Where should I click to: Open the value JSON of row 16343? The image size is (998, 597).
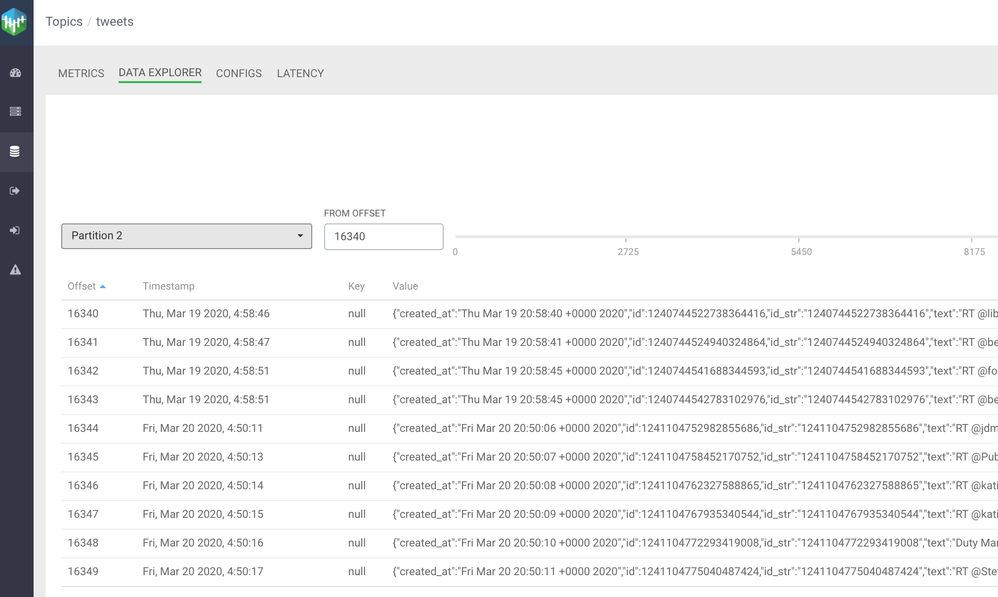[x=695, y=400]
